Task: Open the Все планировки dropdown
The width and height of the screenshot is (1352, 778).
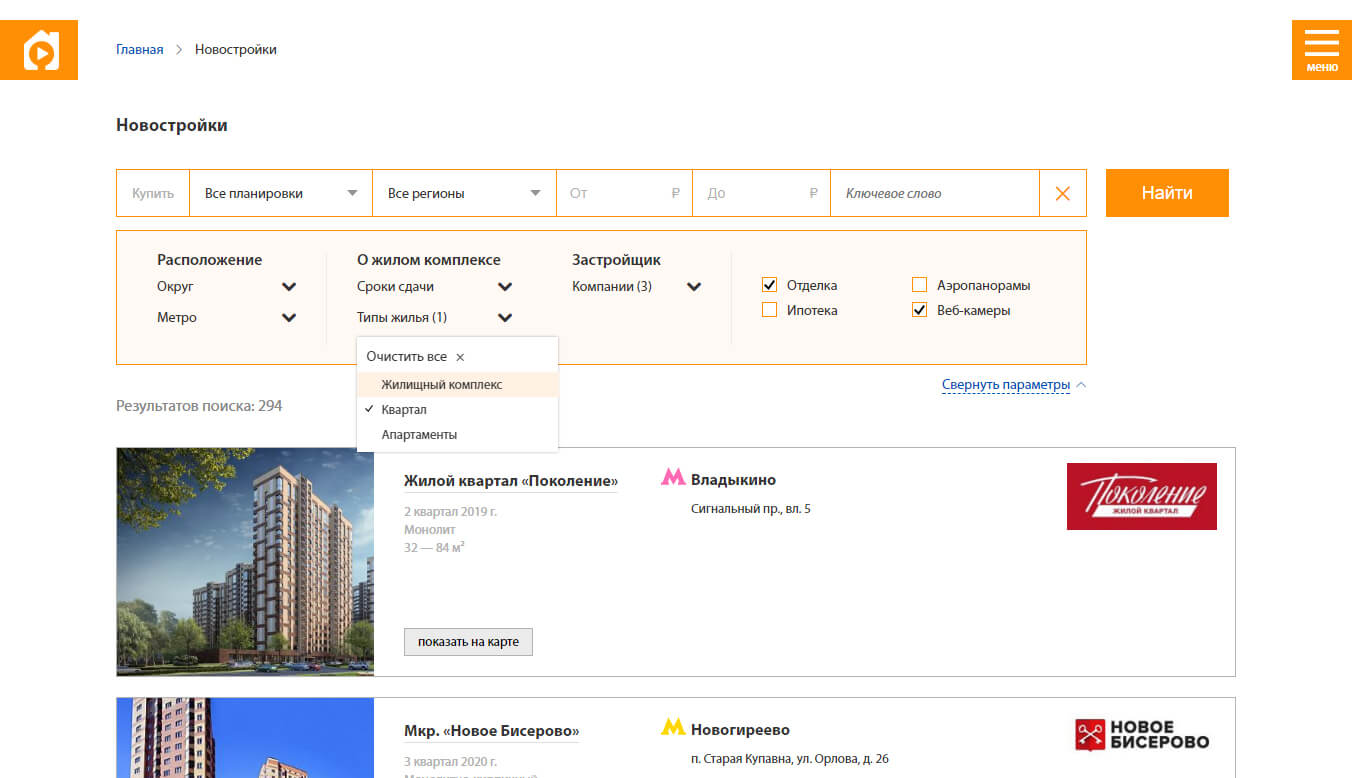Action: 280,193
